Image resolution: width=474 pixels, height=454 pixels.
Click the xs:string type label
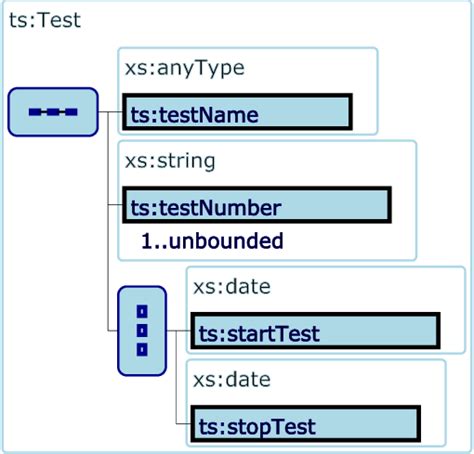tap(170, 161)
